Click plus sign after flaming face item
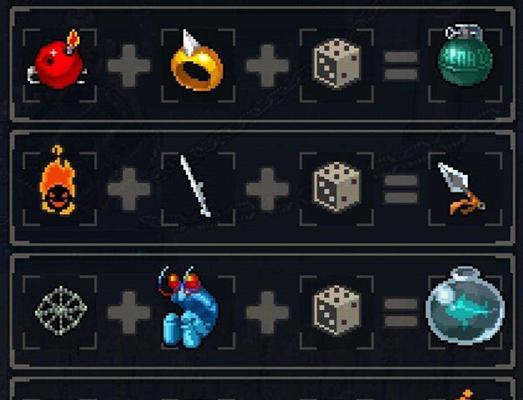523x400 pixels. pyautogui.click(x=129, y=189)
